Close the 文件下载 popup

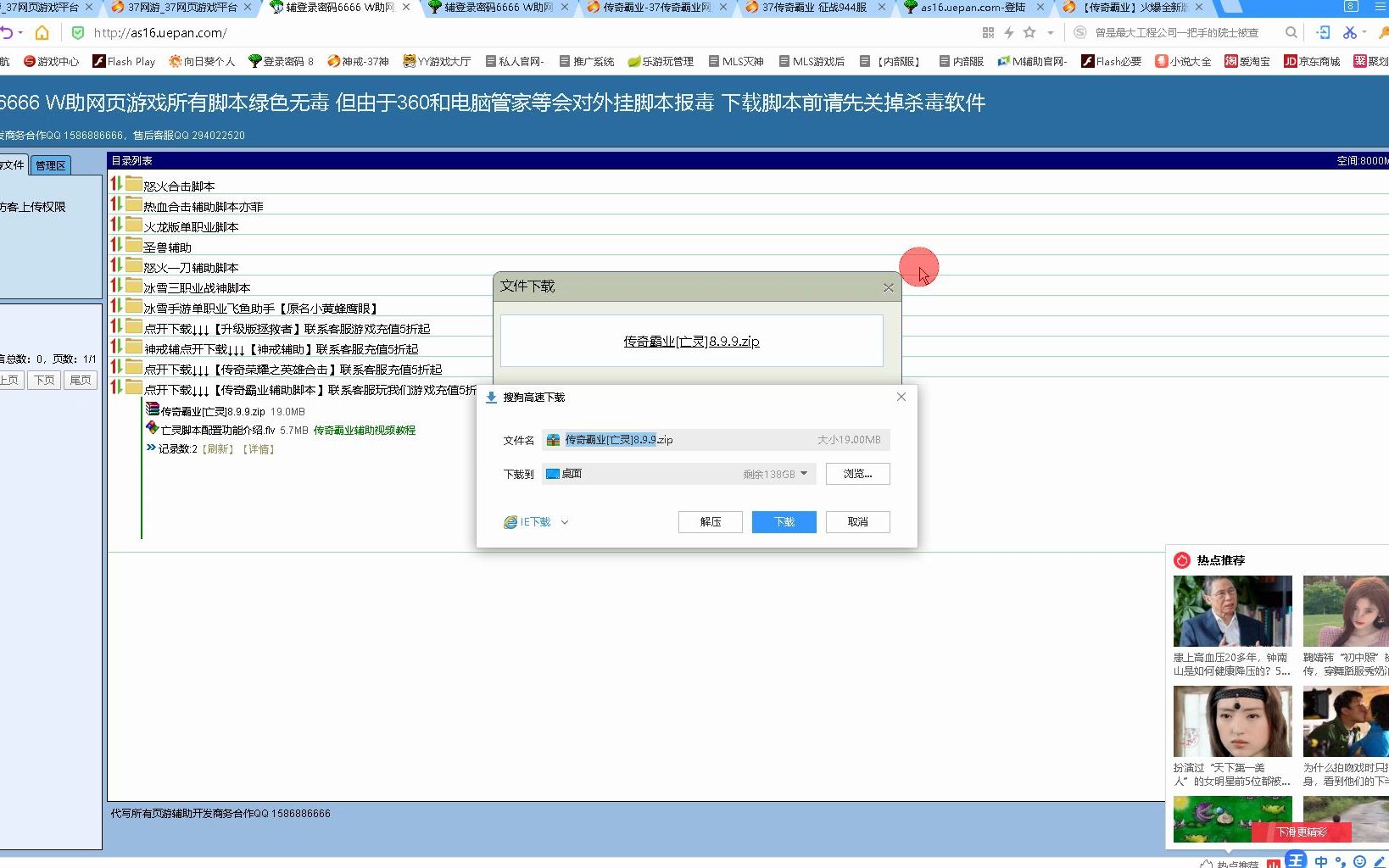click(x=888, y=287)
